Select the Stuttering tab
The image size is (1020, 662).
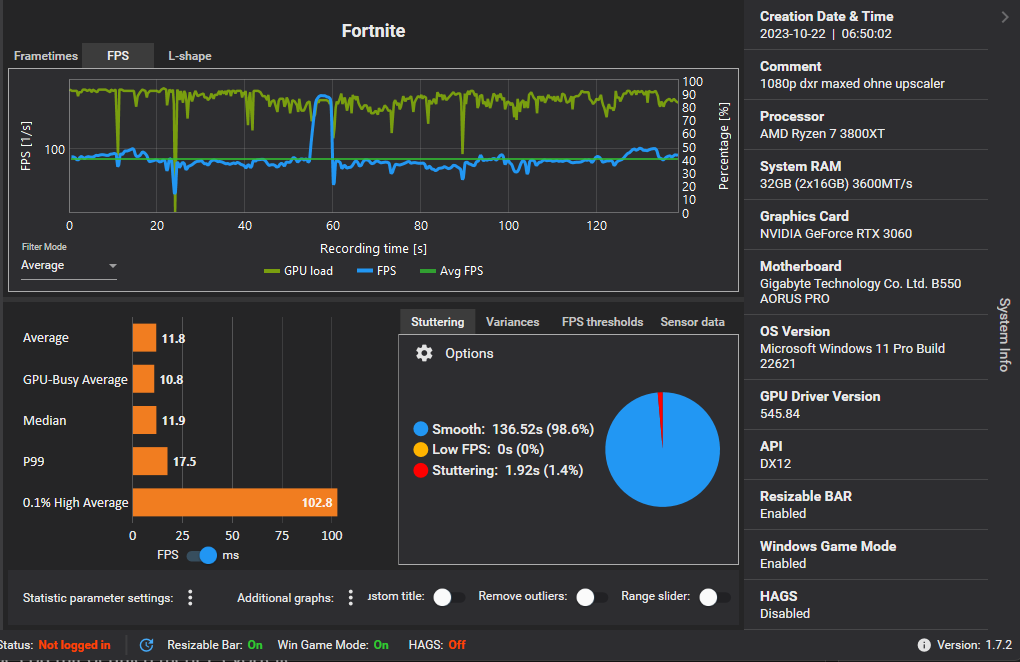(x=438, y=322)
